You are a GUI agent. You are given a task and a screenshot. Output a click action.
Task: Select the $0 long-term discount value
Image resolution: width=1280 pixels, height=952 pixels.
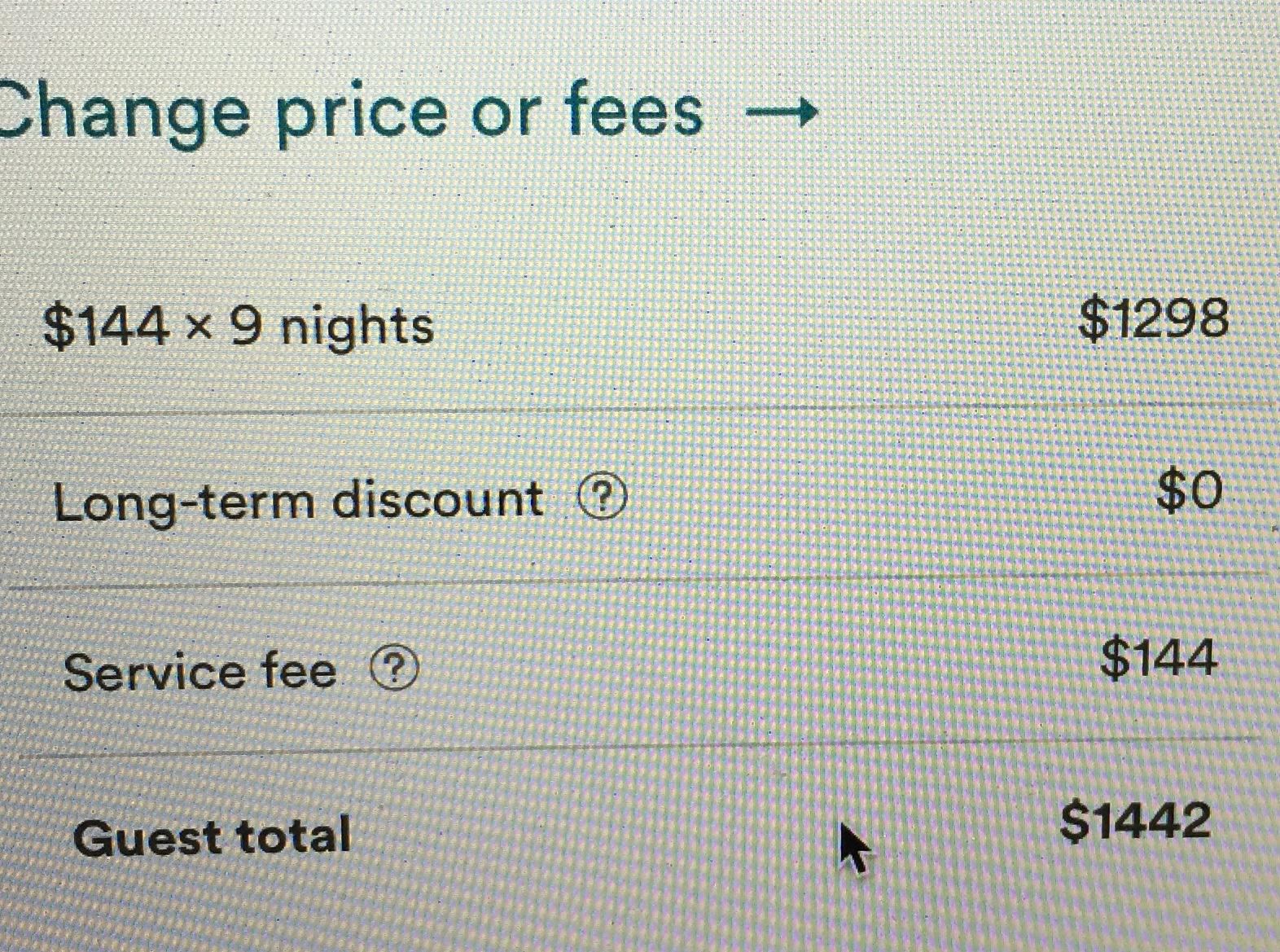[1190, 491]
